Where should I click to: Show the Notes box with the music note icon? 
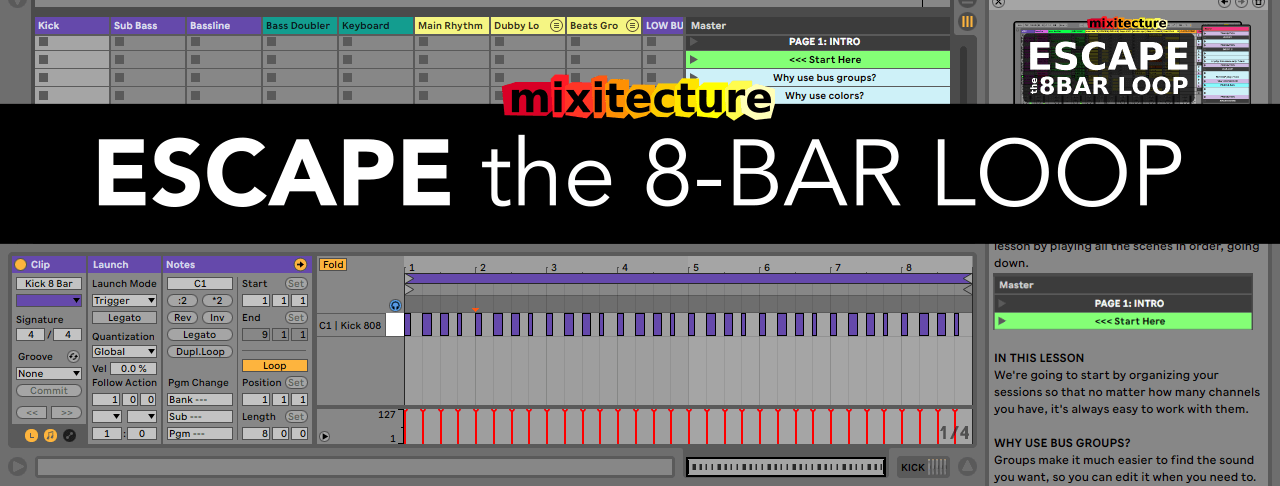50,435
